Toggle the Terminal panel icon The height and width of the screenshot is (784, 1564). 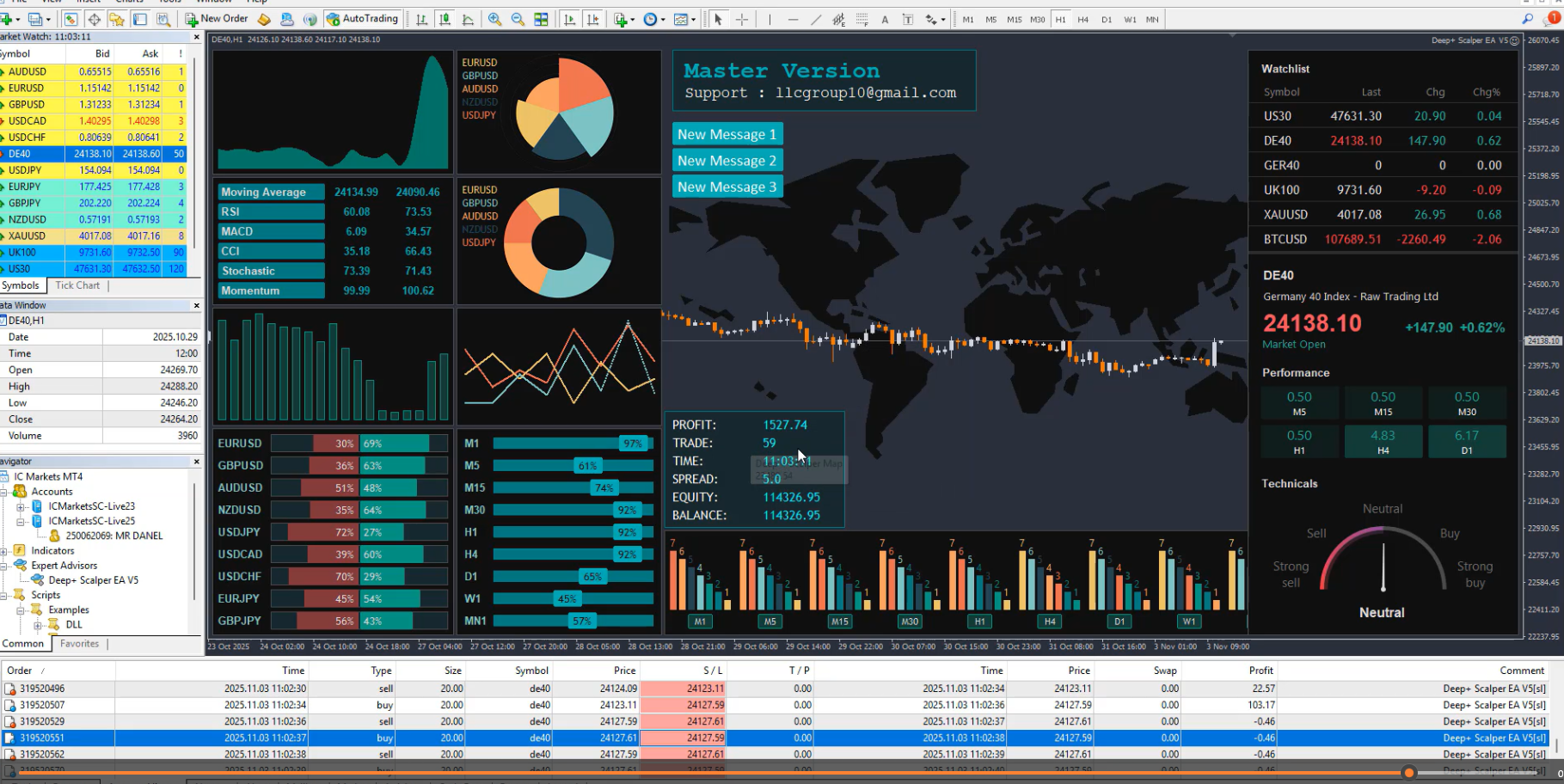[x=140, y=19]
